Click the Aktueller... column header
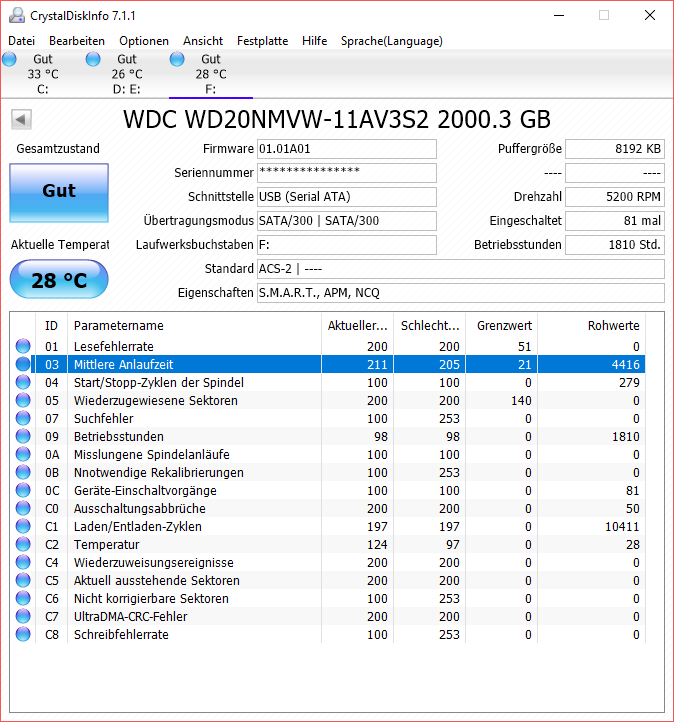This screenshot has height=722, width=674. [357, 326]
